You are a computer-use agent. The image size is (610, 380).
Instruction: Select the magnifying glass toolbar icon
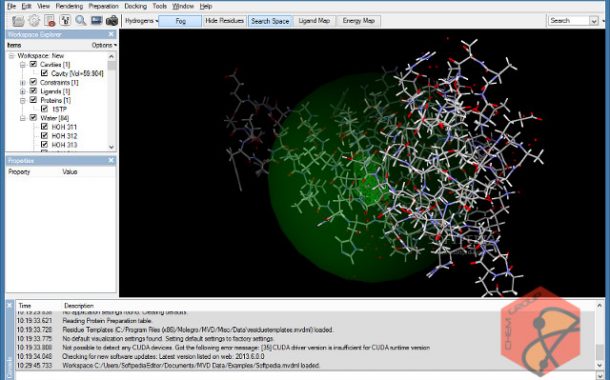pos(81,20)
